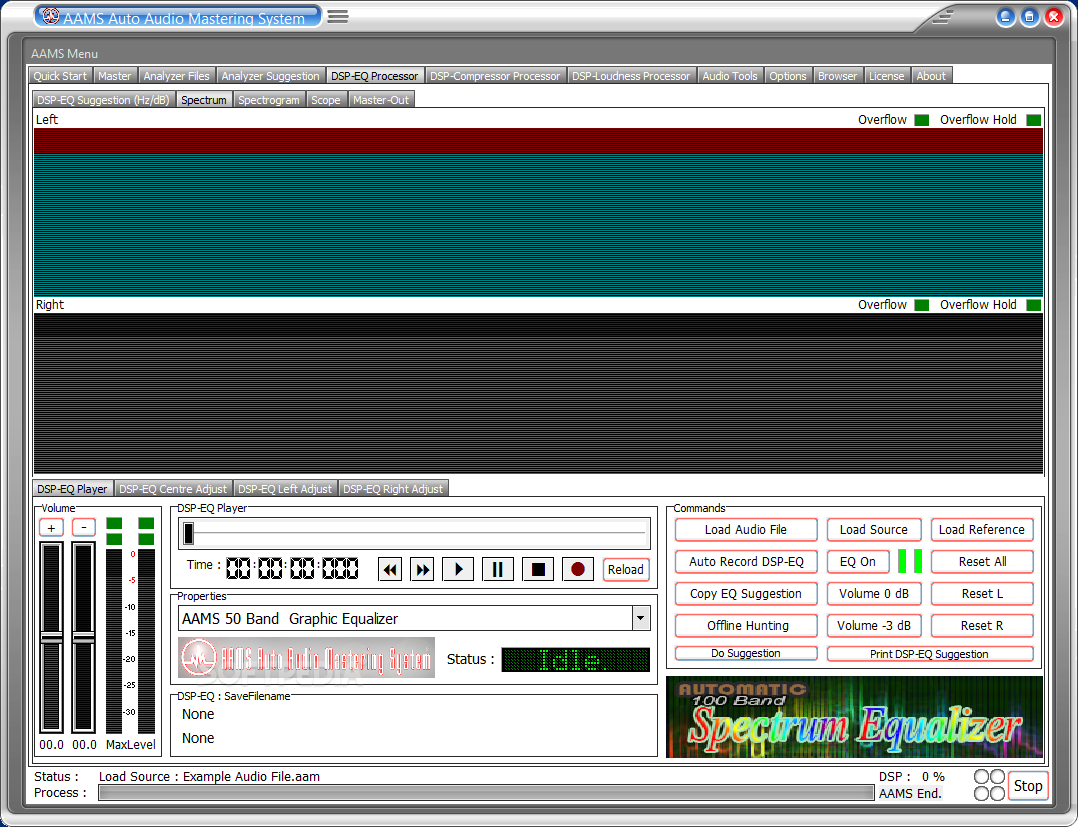Click the four circles indicator near Stop

pyautogui.click(x=989, y=784)
